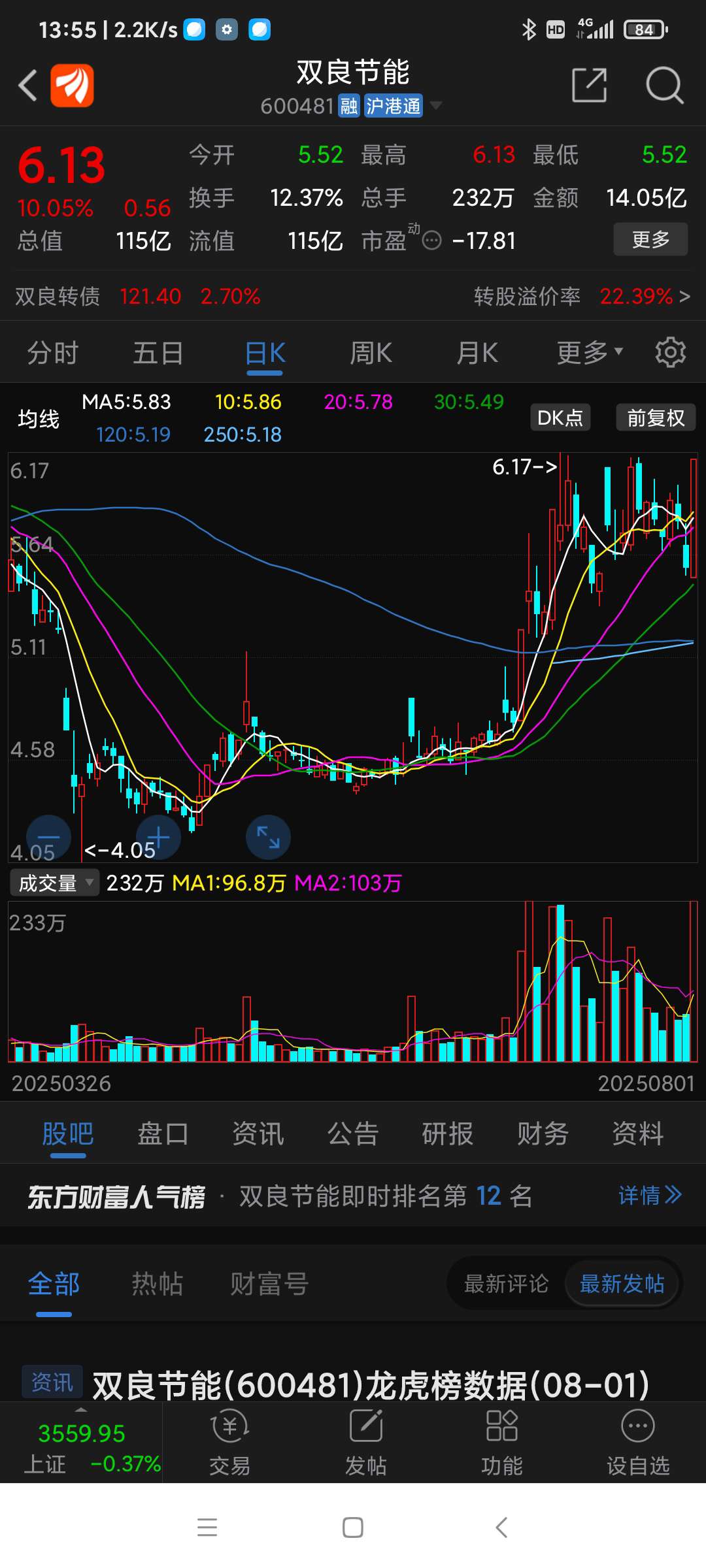Switch to 分时 chart tab
This screenshot has width=706, height=1568.
[52, 353]
